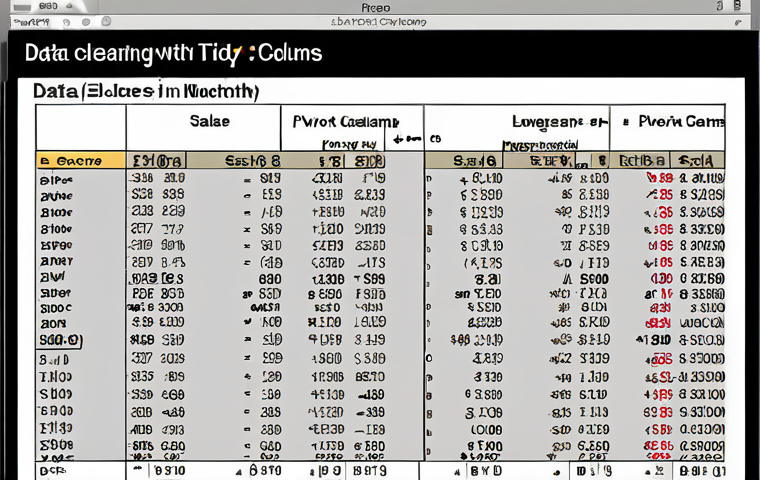Click the large round button in the second bar
Image resolution: width=760 pixels, height=480 pixels.
(106, 21)
